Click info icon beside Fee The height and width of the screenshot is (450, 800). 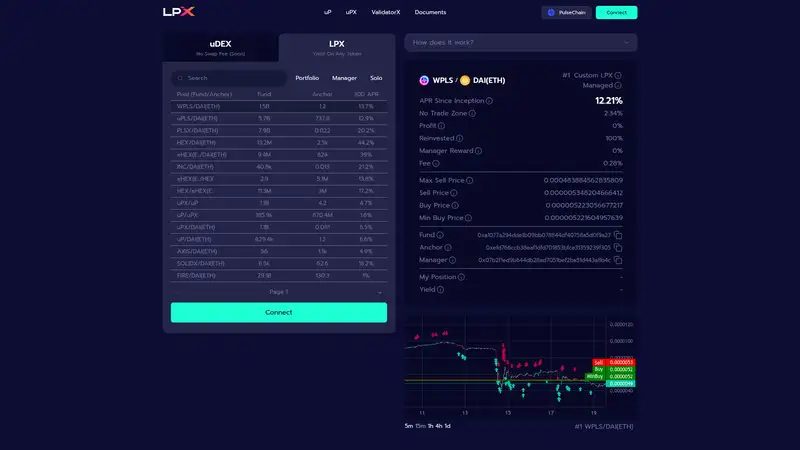click(x=436, y=163)
